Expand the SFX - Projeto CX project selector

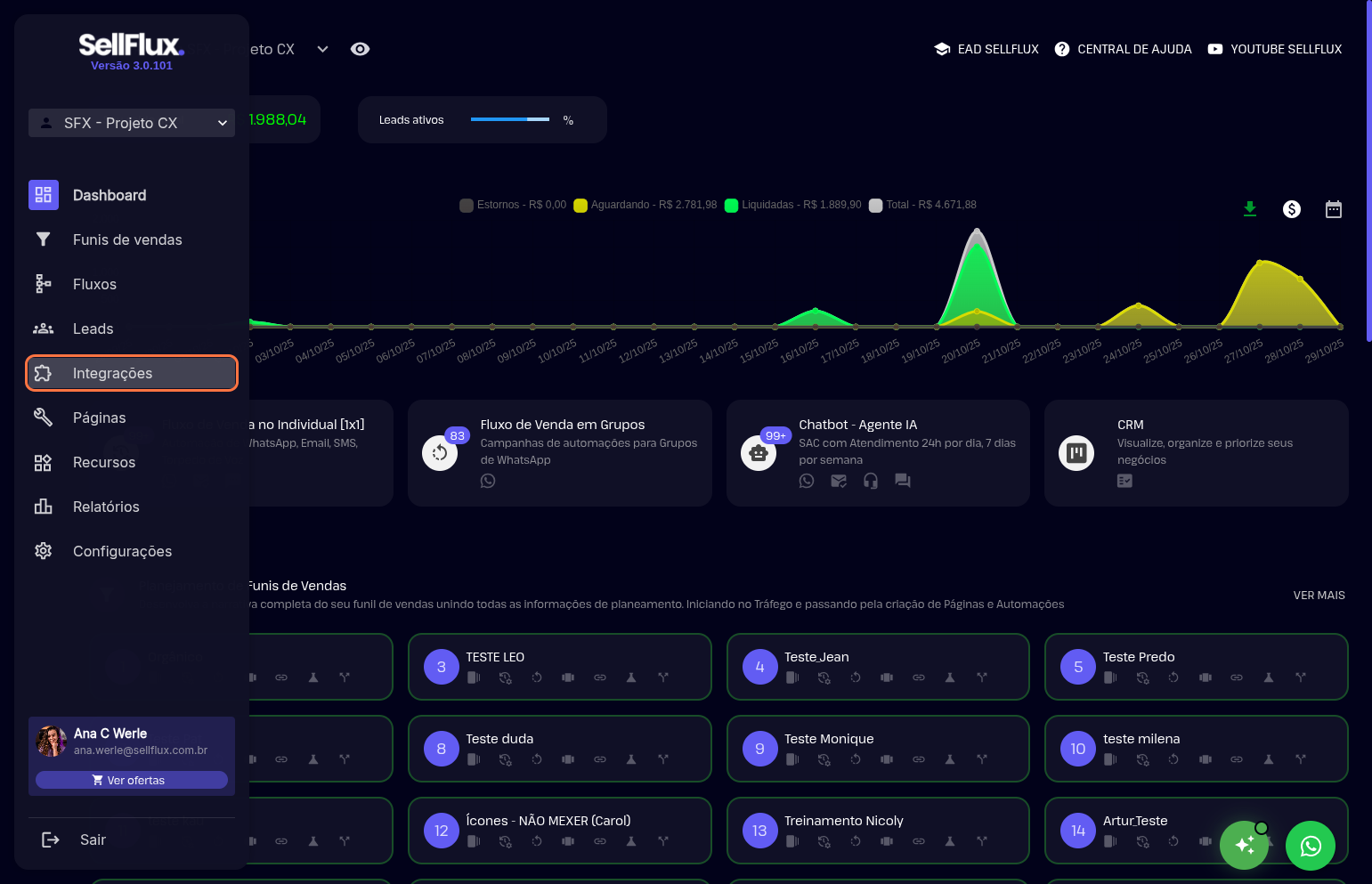[x=132, y=123]
